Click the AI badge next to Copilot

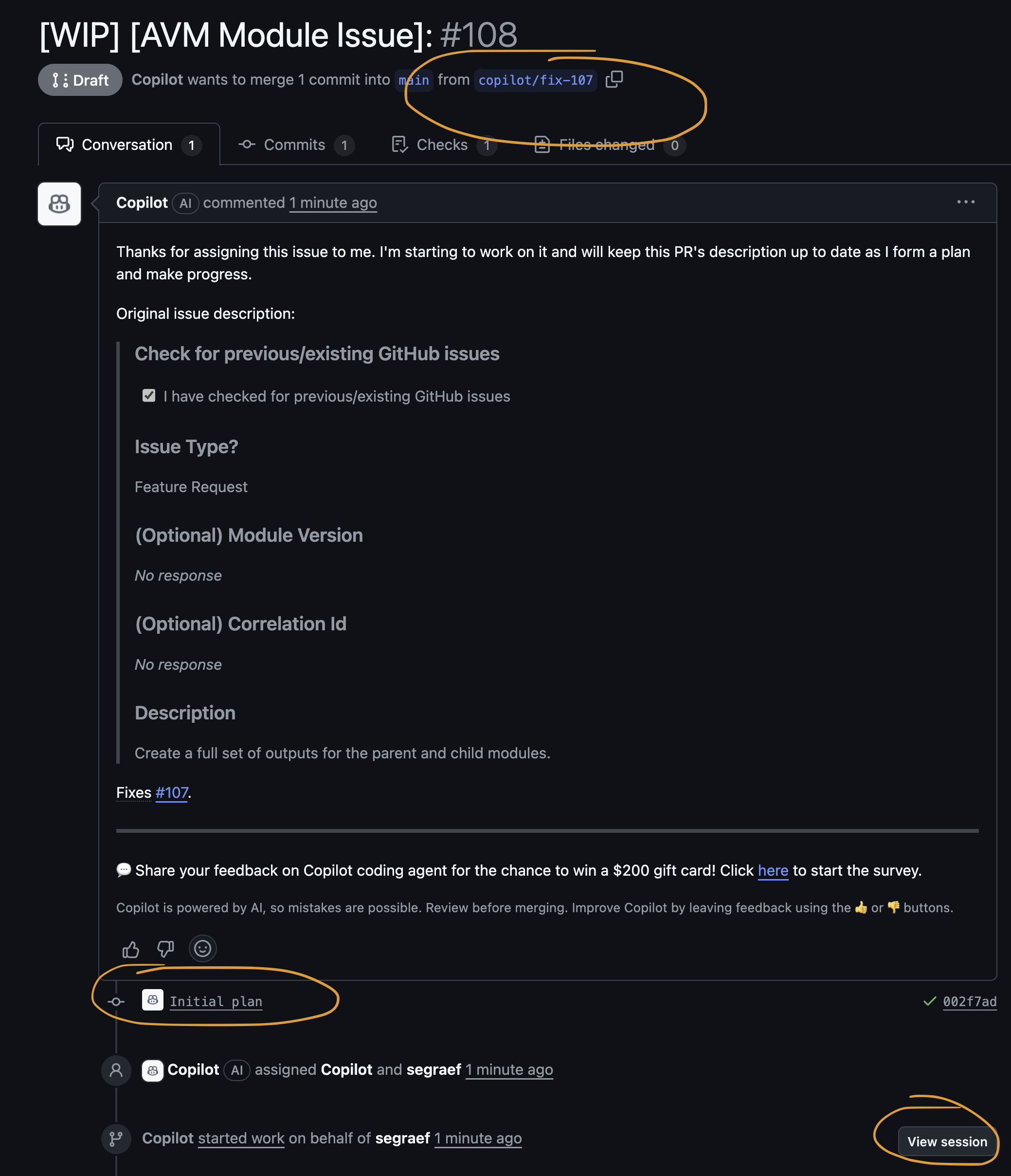click(x=185, y=202)
